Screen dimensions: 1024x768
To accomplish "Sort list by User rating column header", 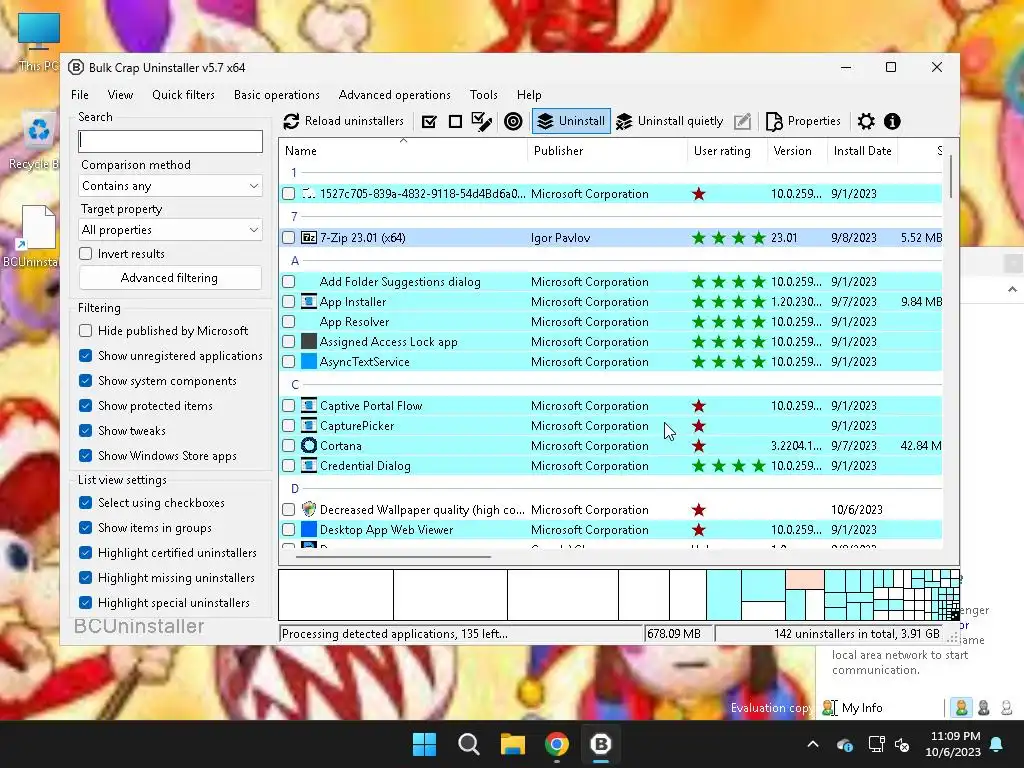I will pos(727,151).
